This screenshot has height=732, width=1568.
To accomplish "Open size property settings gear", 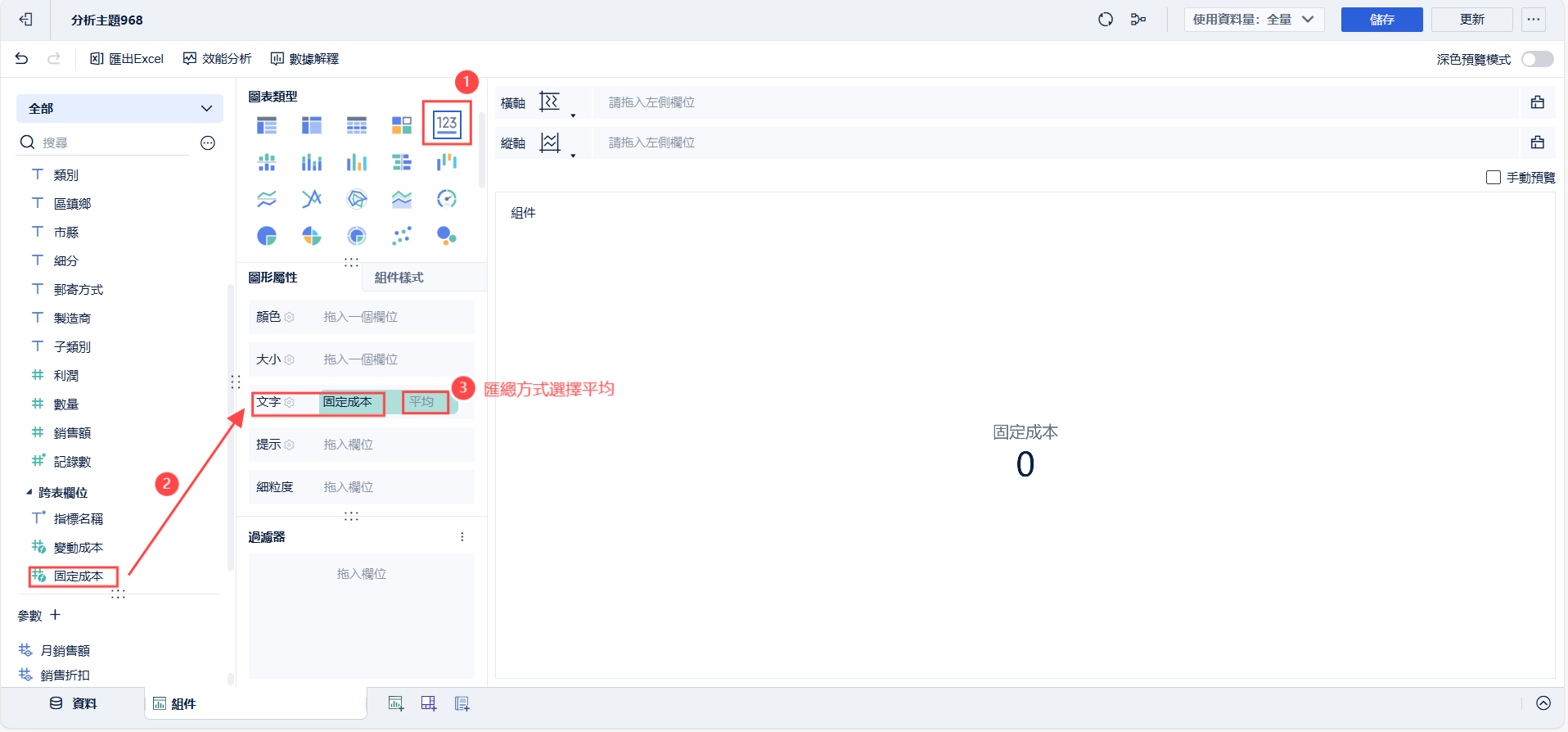I will pyautogui.click(x=290, y=359).
